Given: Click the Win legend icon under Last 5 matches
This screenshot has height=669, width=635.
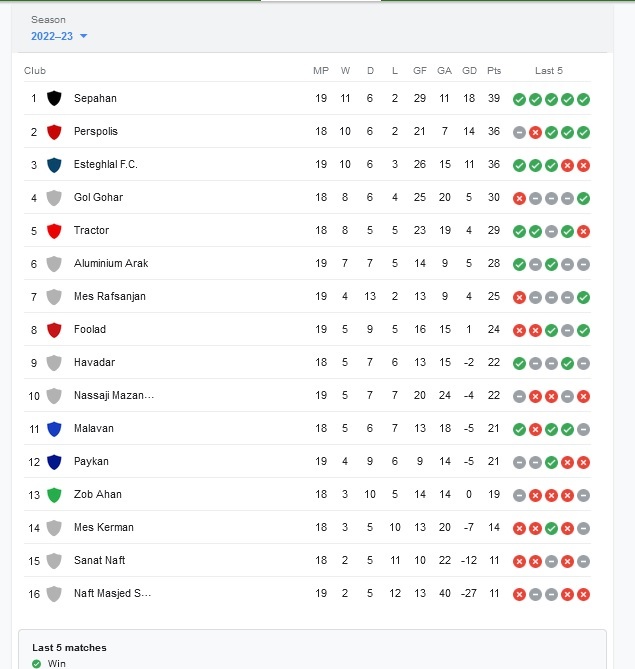Looking at the screenshot, I should coord(37,663).
